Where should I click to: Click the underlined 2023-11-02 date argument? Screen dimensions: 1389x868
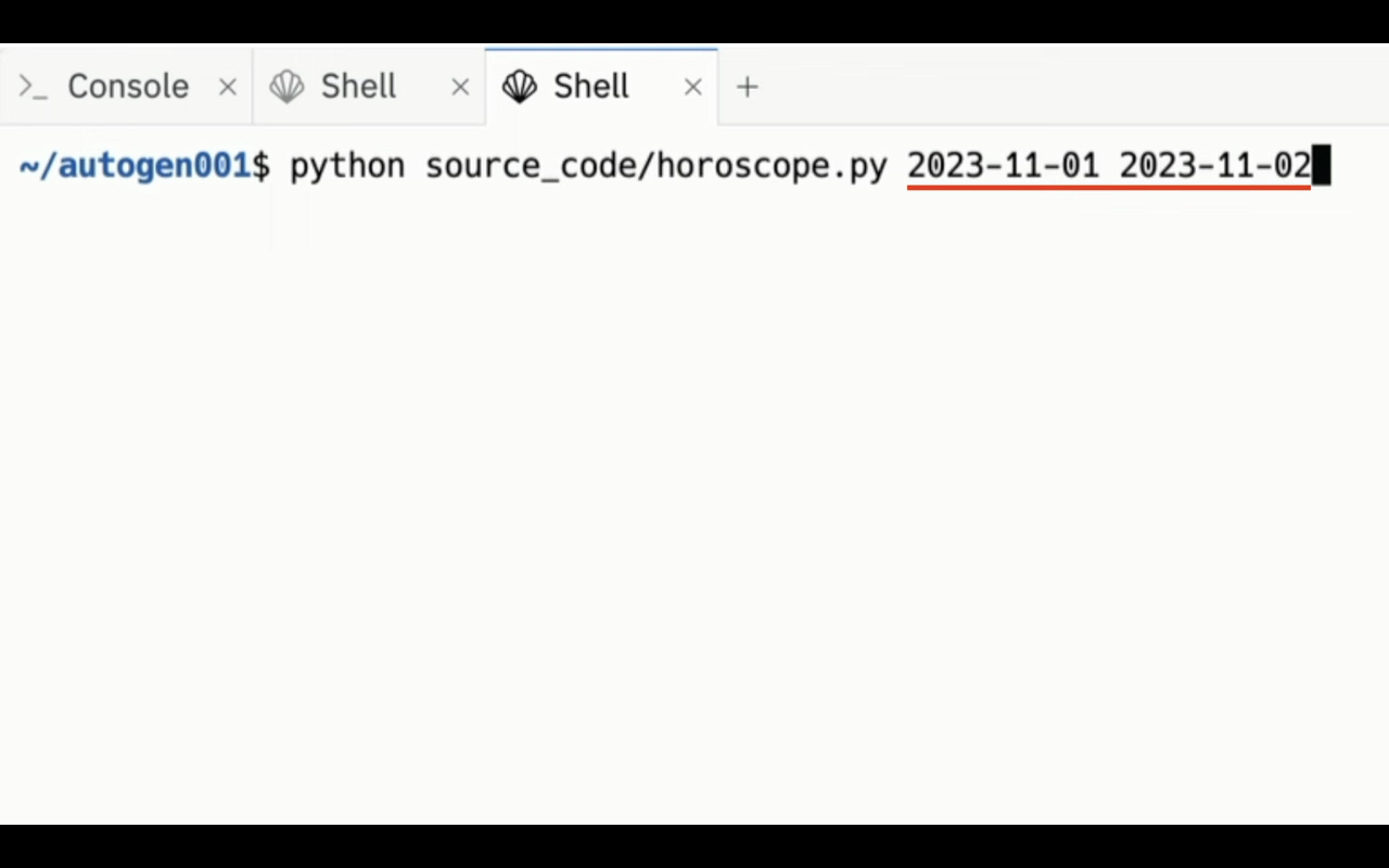pyautogui.click(x=1215, y=166)
